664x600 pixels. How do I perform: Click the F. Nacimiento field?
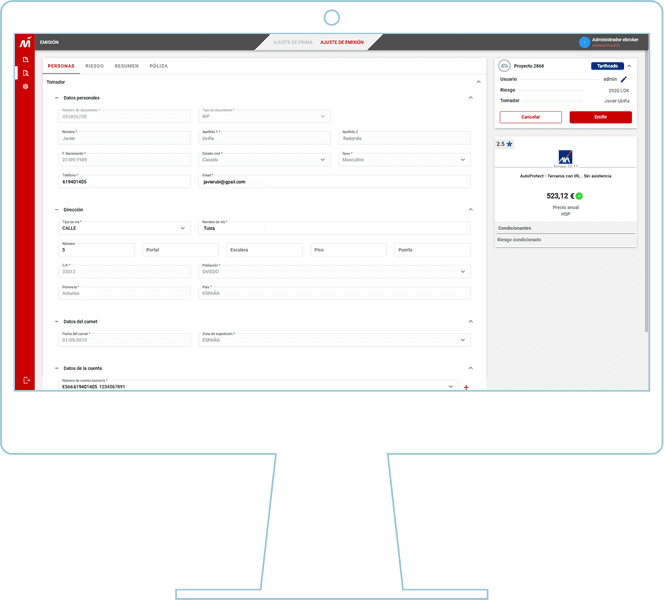[x=124, y=159]
